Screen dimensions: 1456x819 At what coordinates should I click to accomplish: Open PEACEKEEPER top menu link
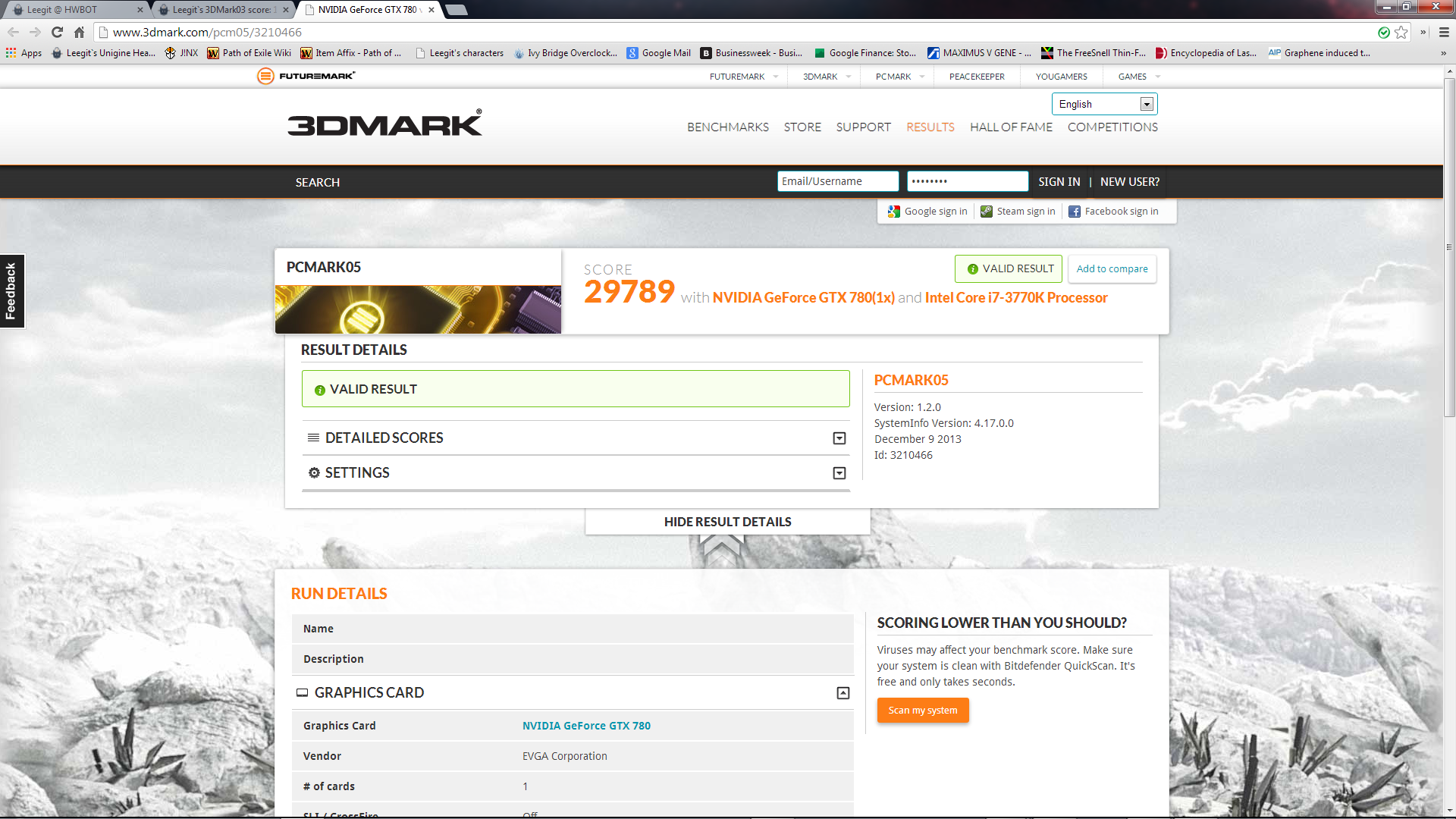tap(977, 77)
